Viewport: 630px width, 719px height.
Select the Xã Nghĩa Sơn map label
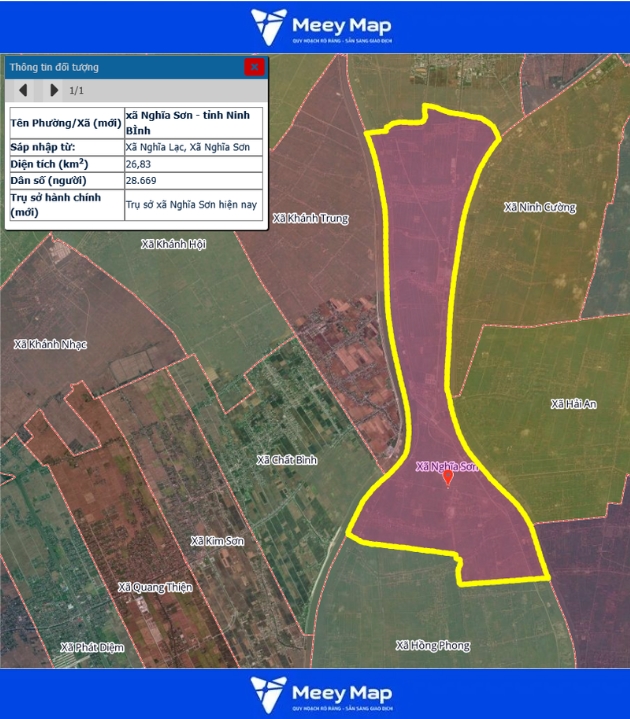click(447, 466)
